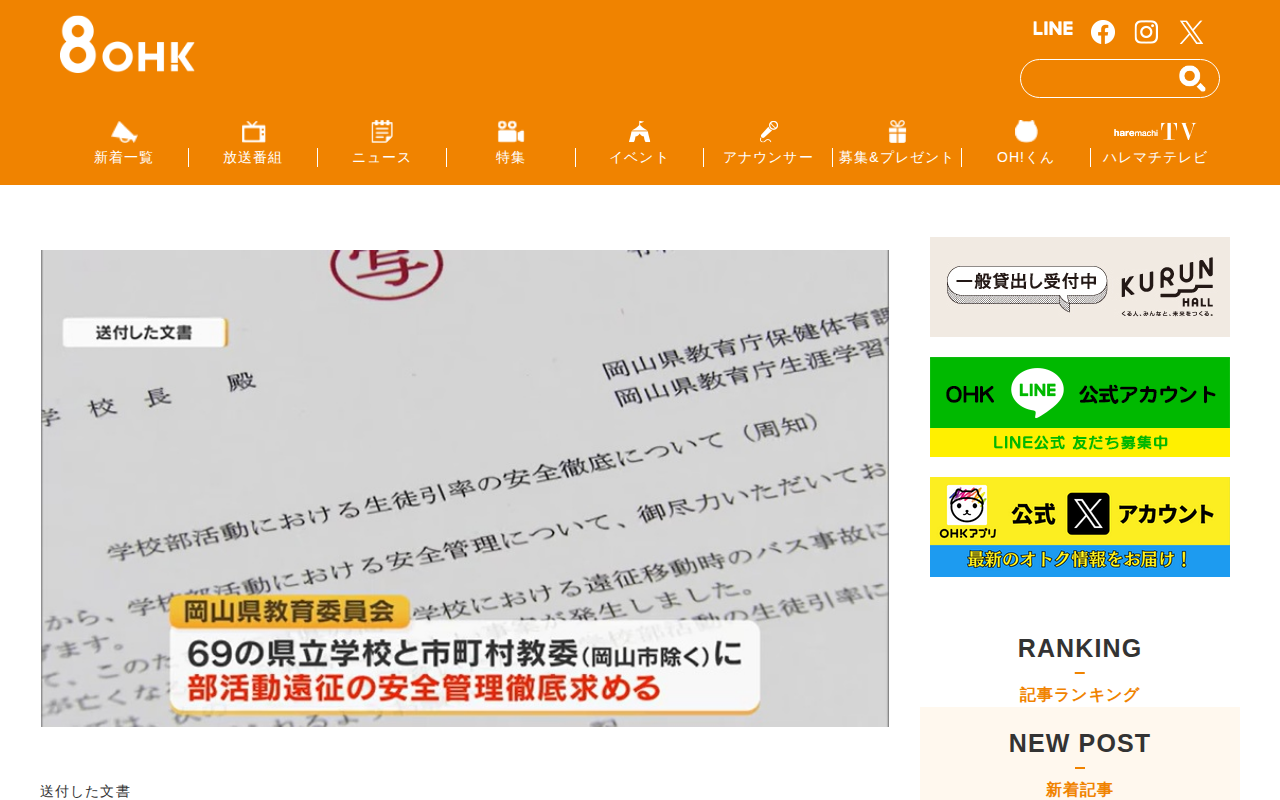Click the video camera icon above 特集
This screenshot has width=1280, height=800.
(x=511, y=131)
